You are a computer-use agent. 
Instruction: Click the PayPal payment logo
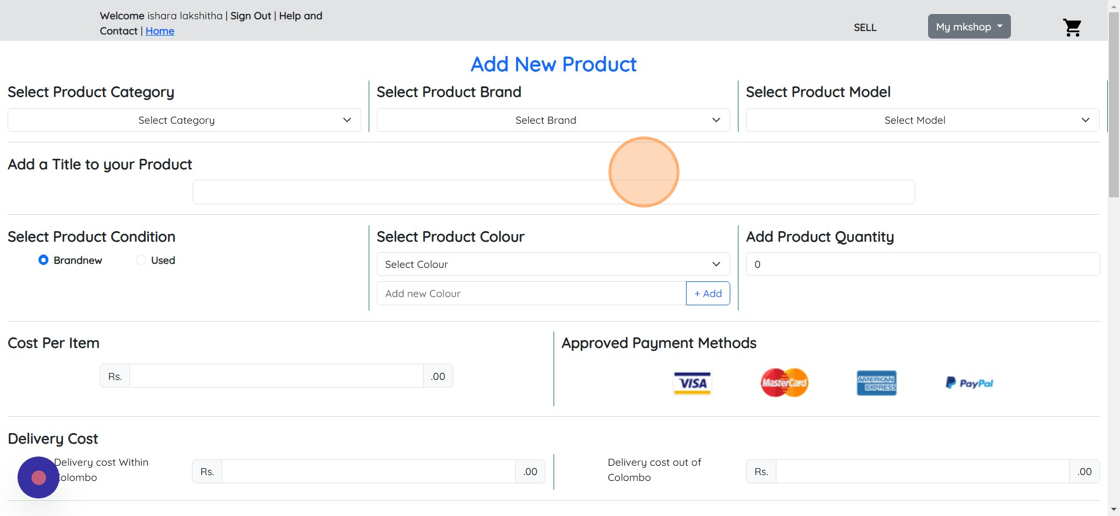[x=969, y=383]
